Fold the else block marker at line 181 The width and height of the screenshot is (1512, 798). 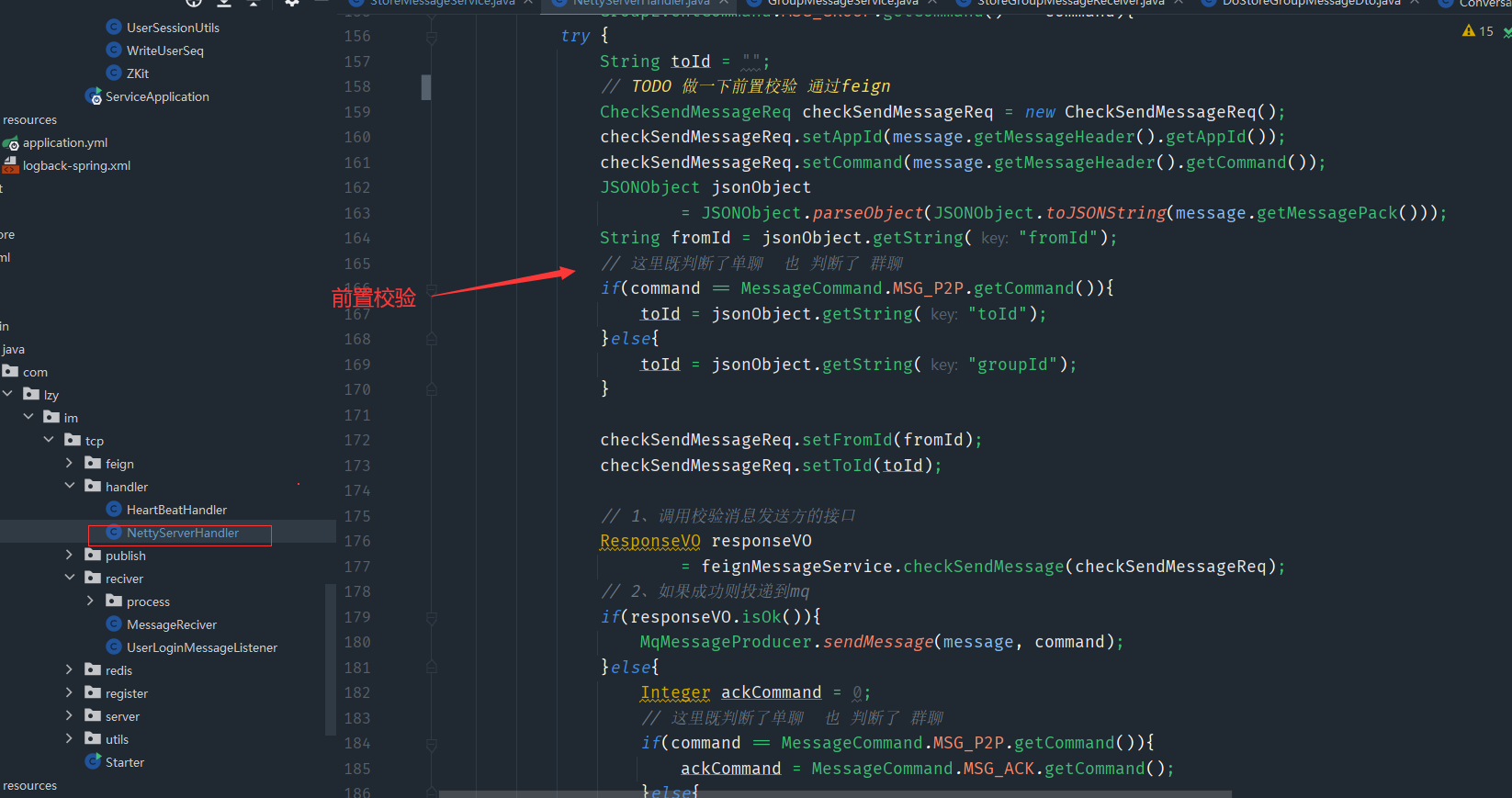coord(432,668)
